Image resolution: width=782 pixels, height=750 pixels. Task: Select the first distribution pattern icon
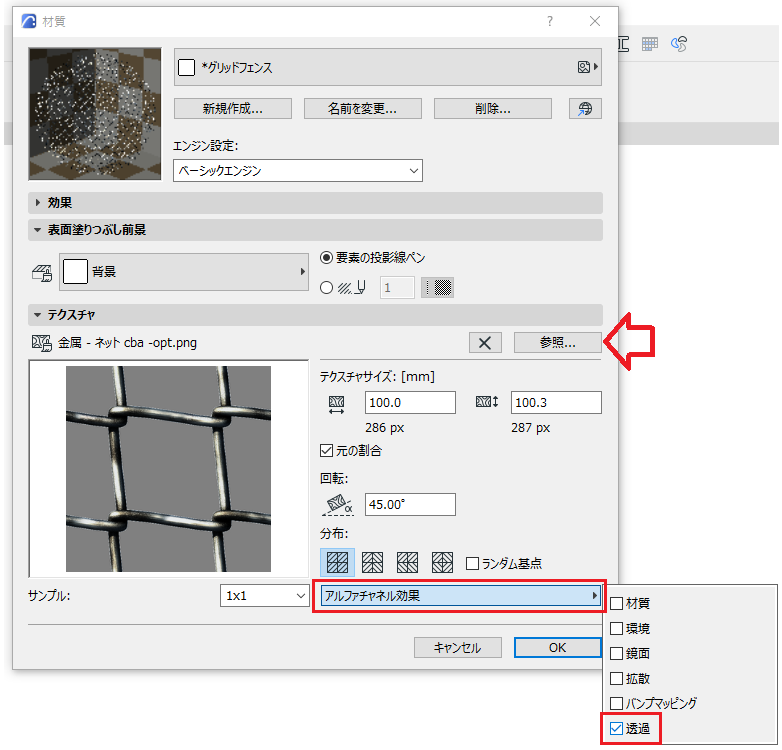(337, 562)
